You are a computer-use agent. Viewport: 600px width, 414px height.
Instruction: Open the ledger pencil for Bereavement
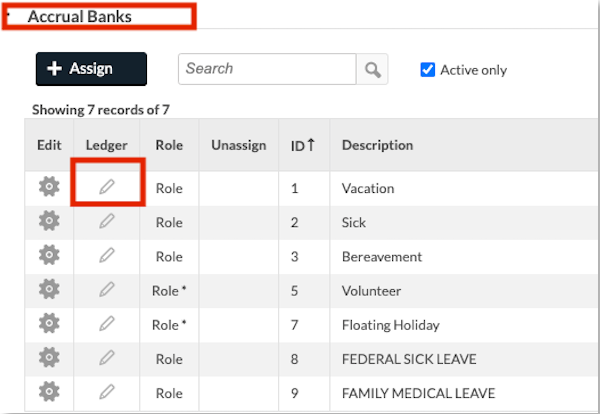click(x=107, y=255)
